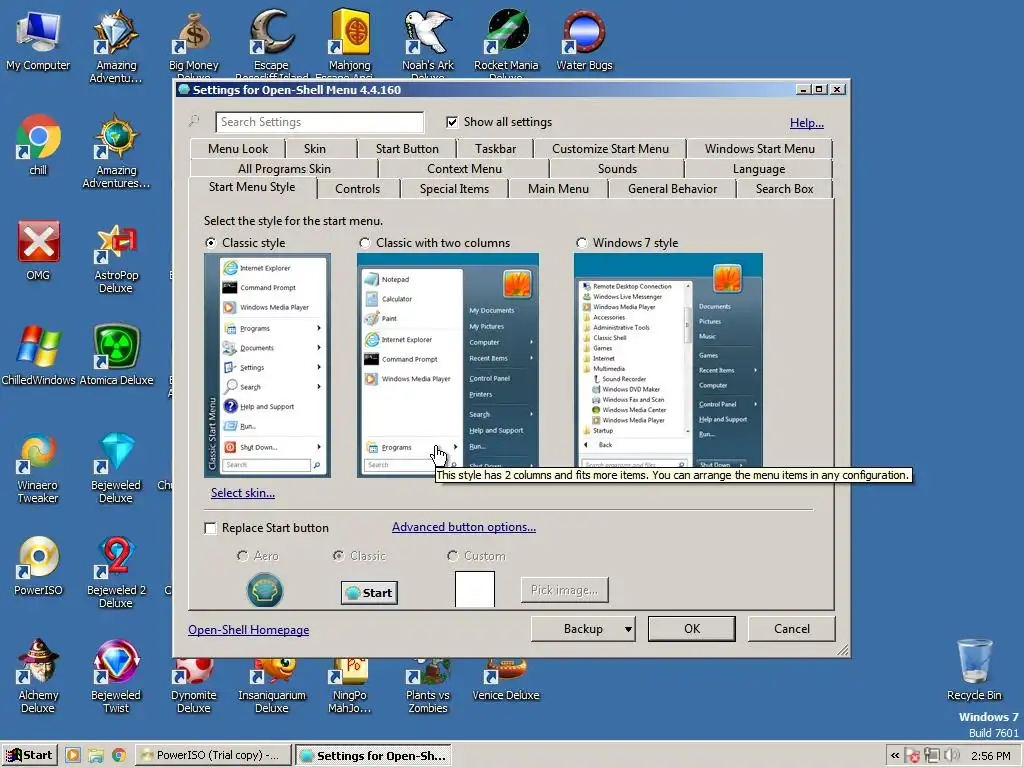Viewport: 1024px width, 768px height.
Task: Switch to the Menu Look tab
Action: click(238, 149)
